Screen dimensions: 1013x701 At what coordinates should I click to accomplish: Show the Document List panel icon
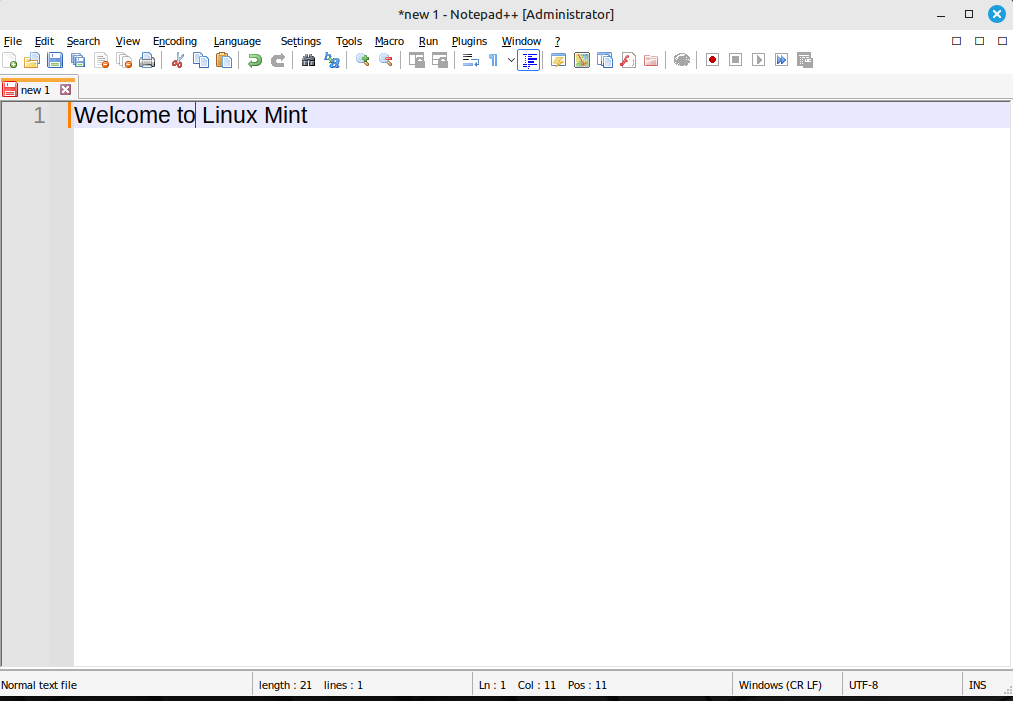coord(605,60)
